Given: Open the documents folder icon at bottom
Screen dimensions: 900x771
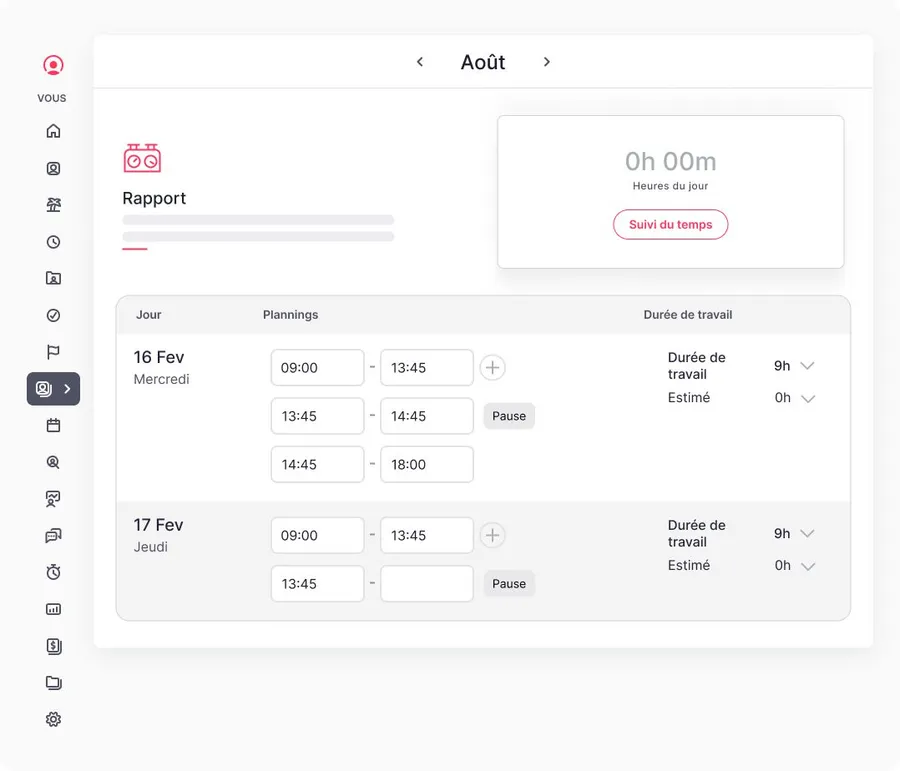Looking at the screenshot, I should (53, 683).
